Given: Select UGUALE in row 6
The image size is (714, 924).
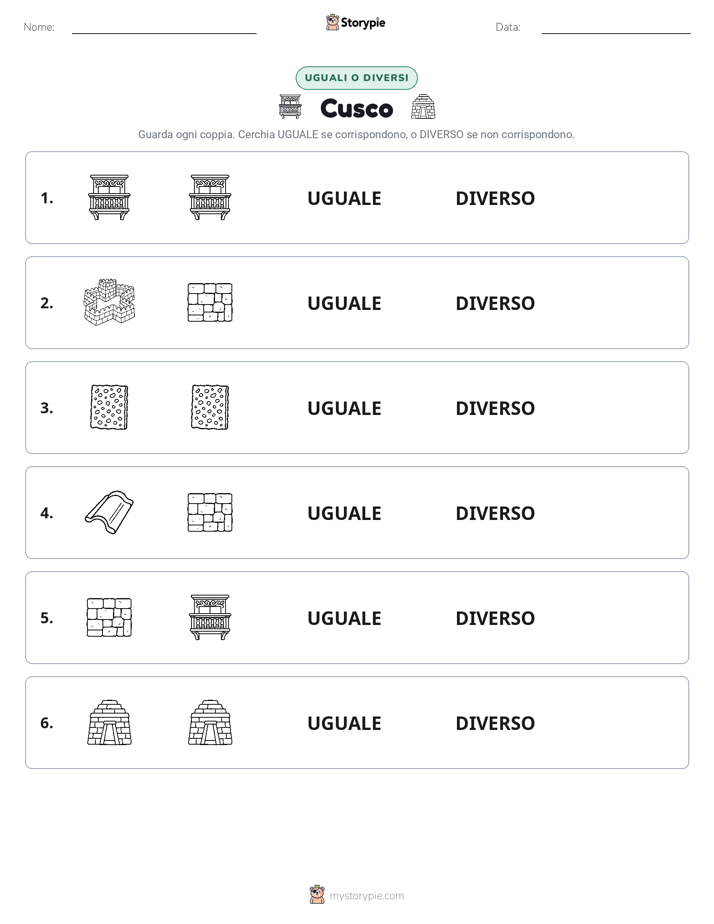Looking at the screenshot, I should click(344, 723).
